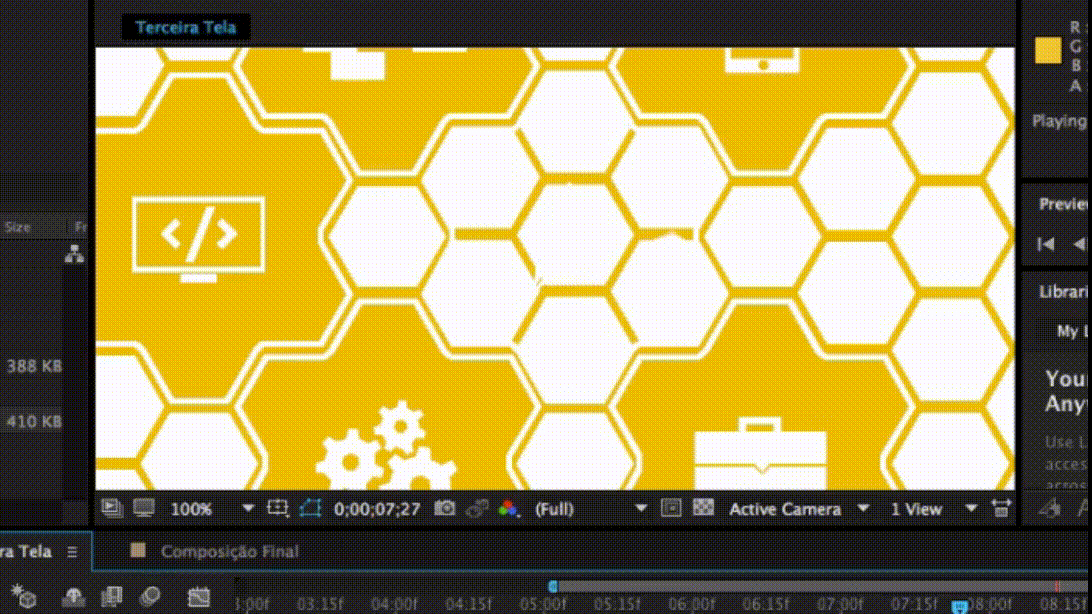Toggle Motion Blur in the timeline
1092x614 pixels.
pos(149,597)
